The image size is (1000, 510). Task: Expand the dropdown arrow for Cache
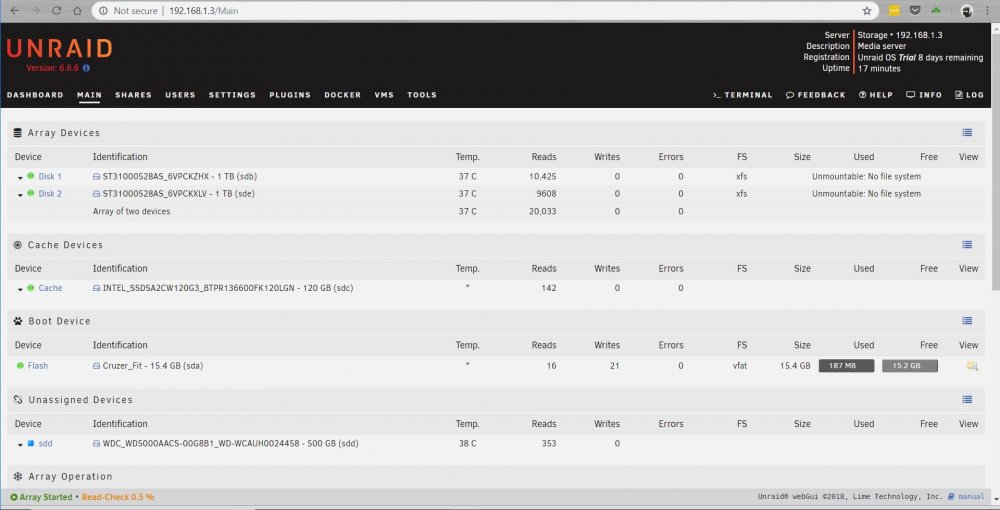pos(20,289)
